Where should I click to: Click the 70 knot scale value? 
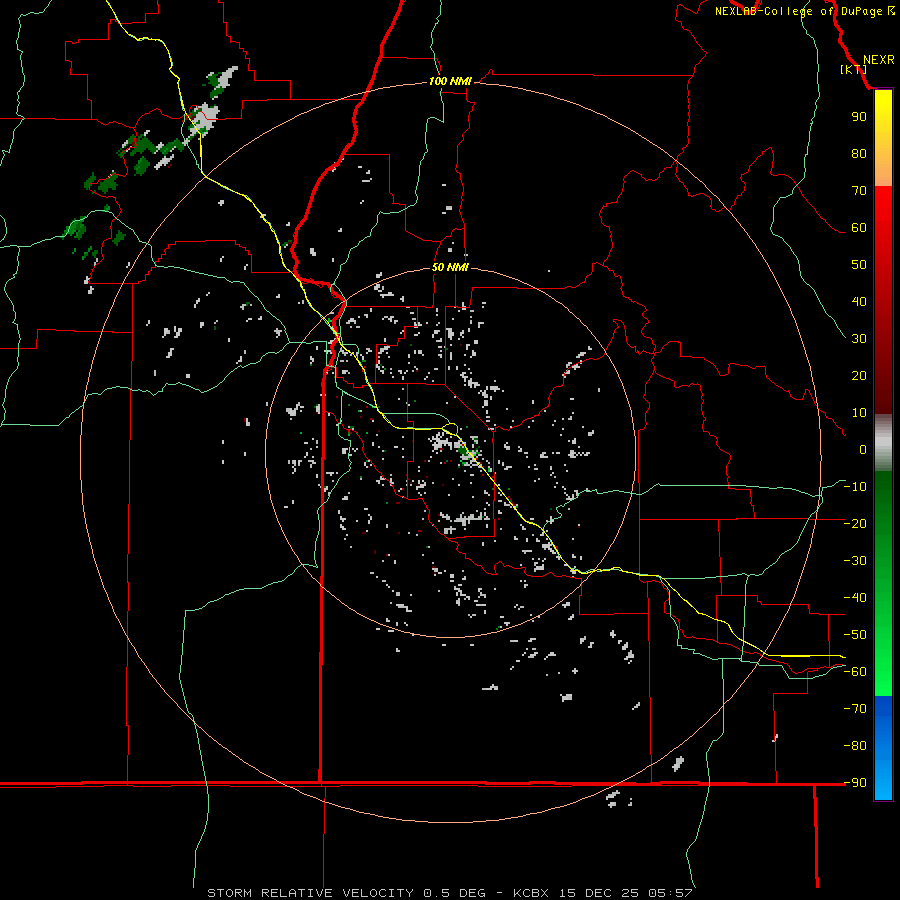(859, 191)
